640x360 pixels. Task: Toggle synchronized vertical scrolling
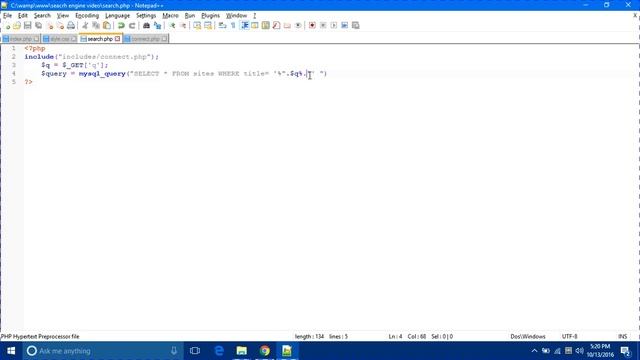[x=197, y=26]
